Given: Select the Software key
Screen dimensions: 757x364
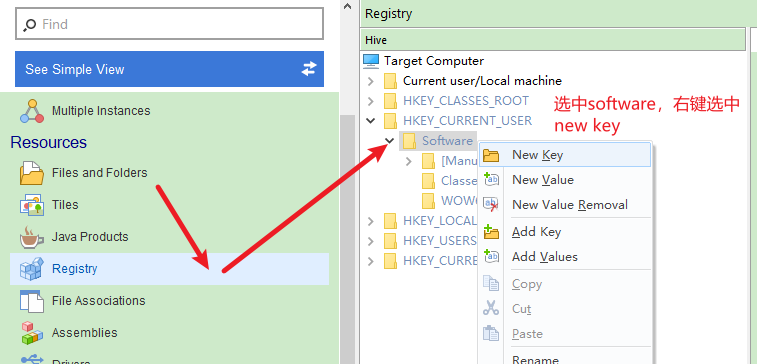Looking at the screenshot, I should [447, 140].
